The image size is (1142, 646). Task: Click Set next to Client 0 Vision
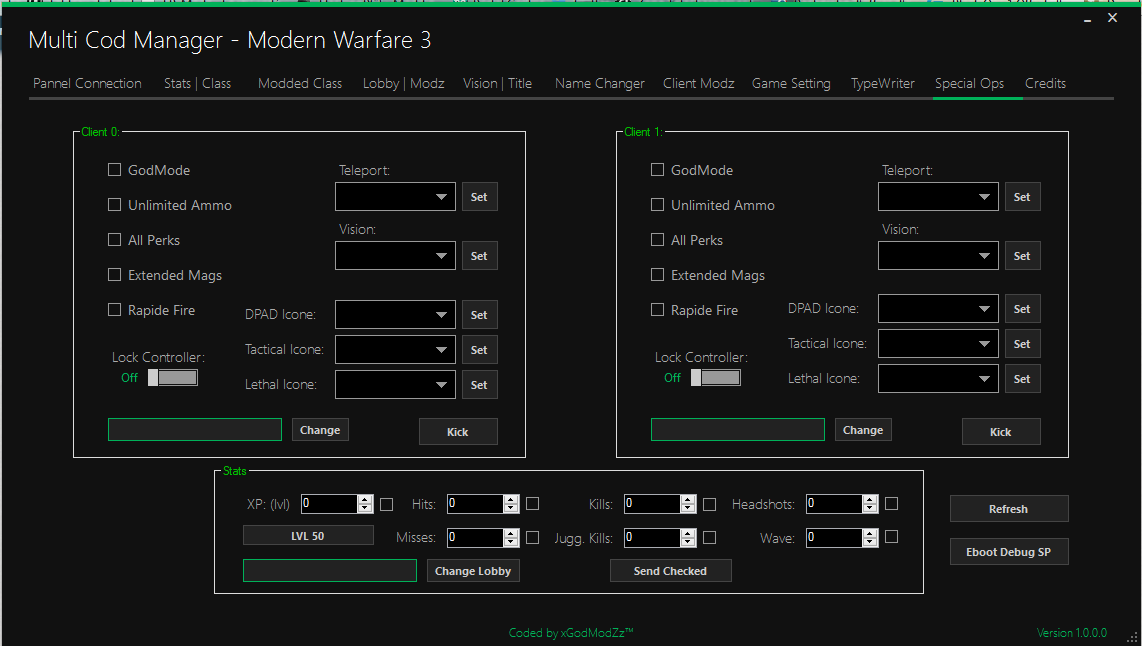[479, 256]
